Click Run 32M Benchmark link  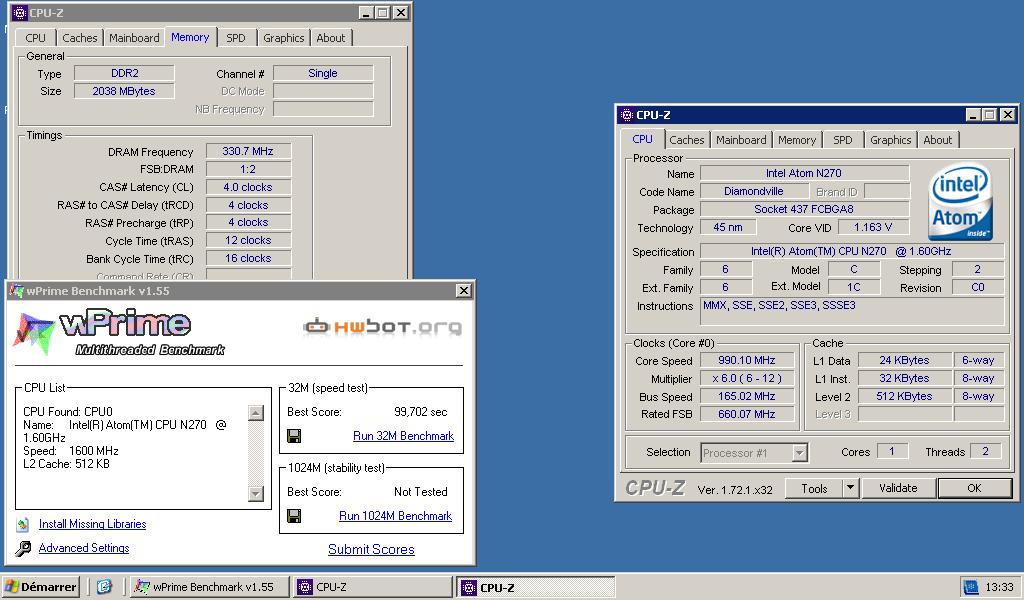click(x=403, y=436)
